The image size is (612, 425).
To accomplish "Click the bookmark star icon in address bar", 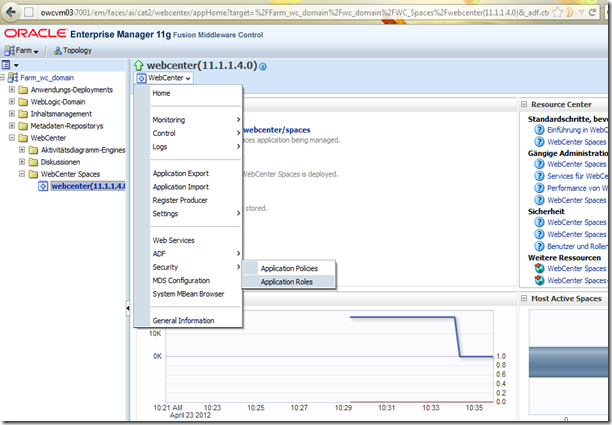I will pos(557,12).
